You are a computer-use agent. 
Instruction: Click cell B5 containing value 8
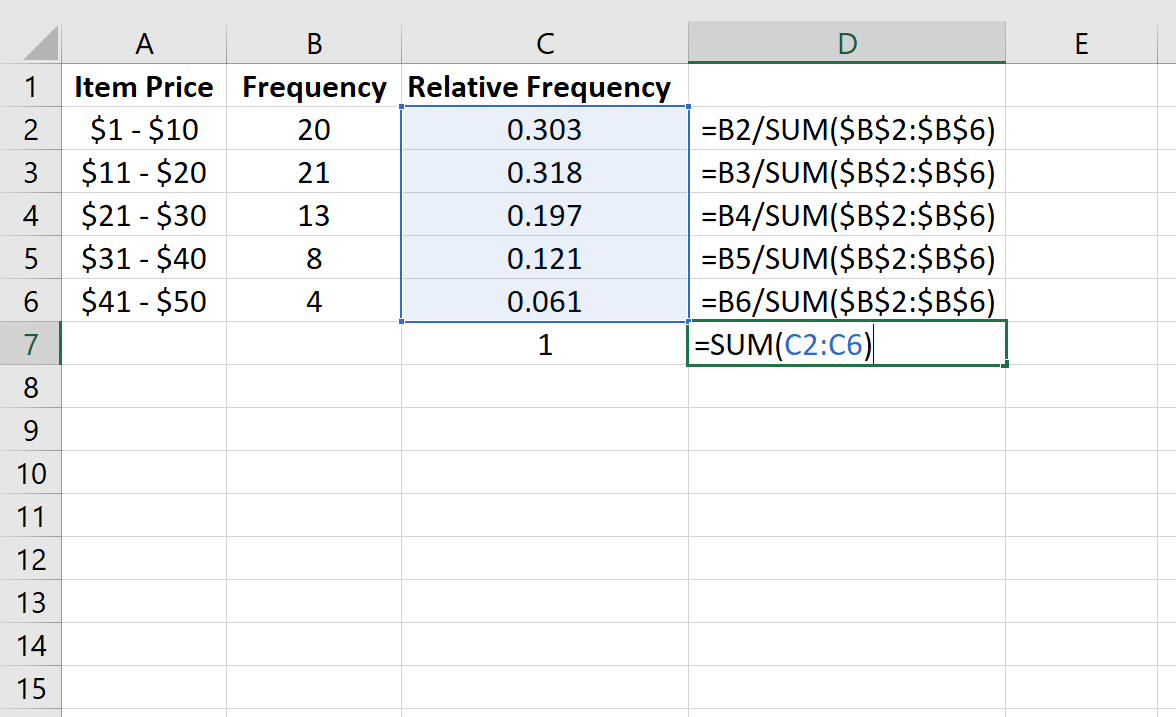pyautogui.click(x=313, y=258)
